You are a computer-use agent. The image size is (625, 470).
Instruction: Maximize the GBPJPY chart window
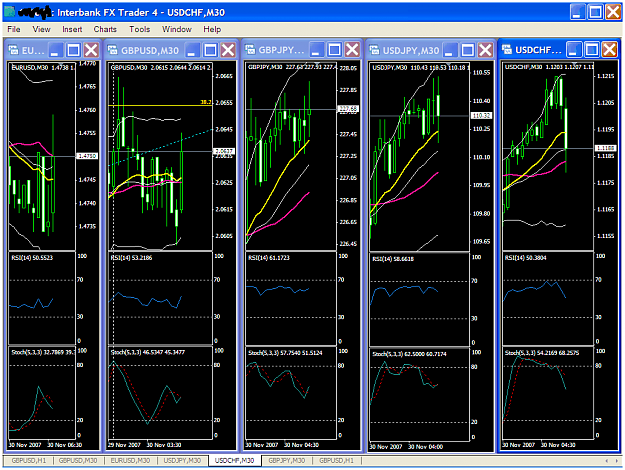coord(334,50)
